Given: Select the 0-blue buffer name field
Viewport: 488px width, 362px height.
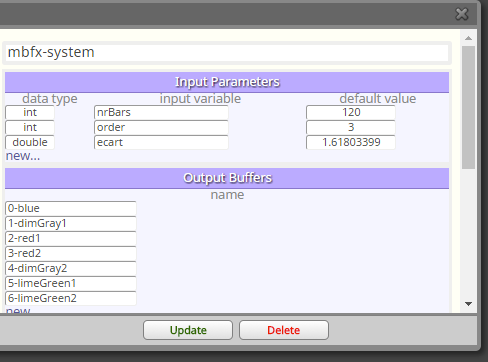Looking at the screenshot, I should pos(71,208).
